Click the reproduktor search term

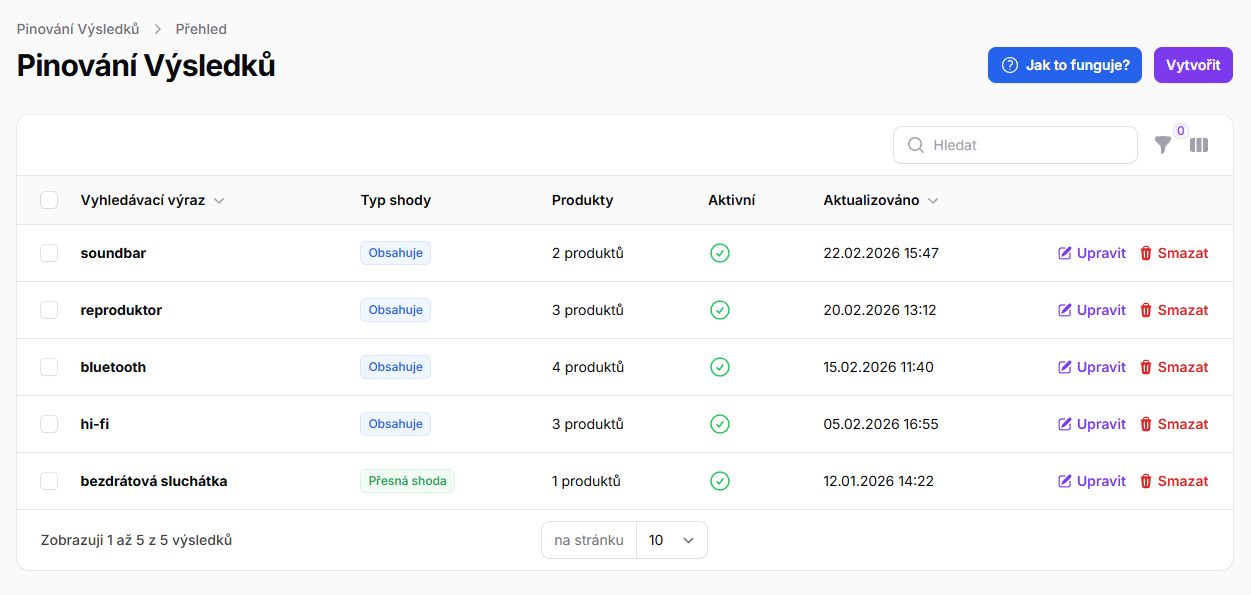(x=121, y=310)
